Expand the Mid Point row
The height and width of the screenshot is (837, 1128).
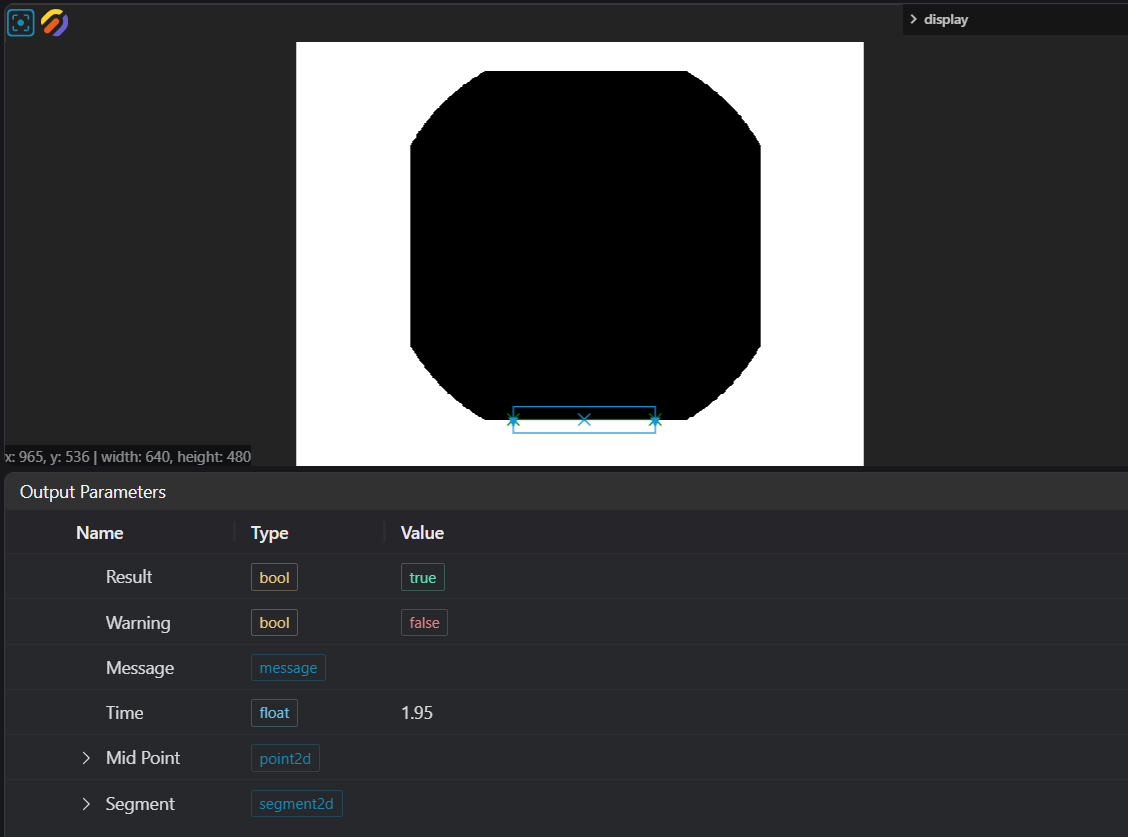coord(86,758)
